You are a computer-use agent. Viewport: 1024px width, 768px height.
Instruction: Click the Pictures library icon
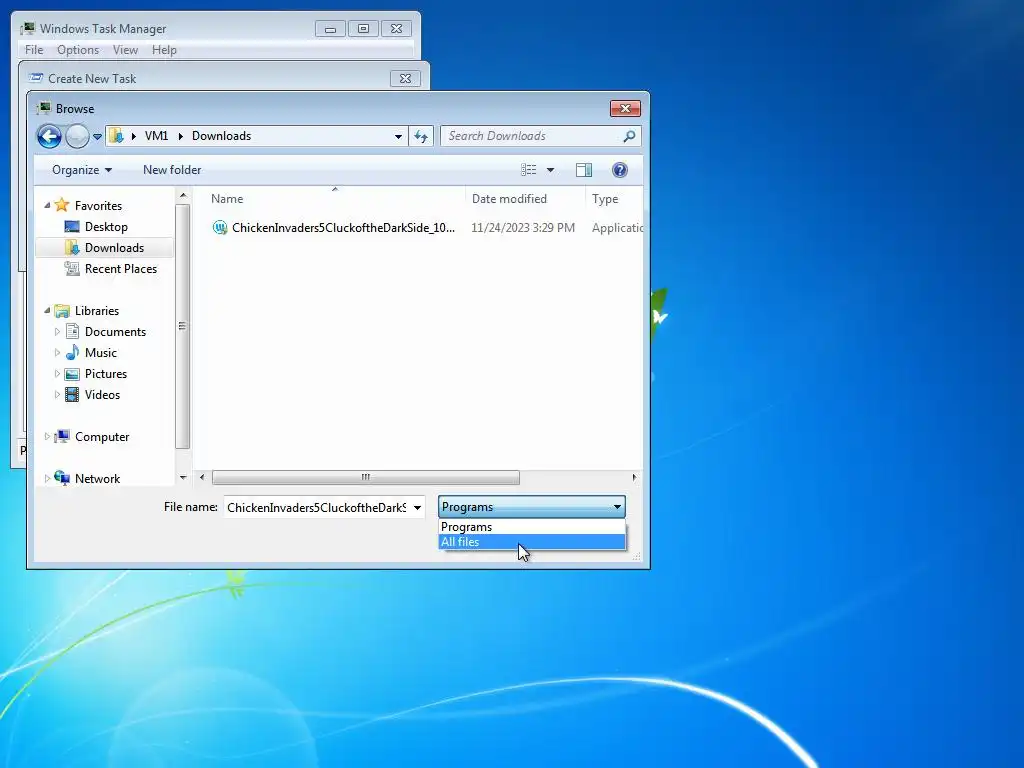coord(72,374)
